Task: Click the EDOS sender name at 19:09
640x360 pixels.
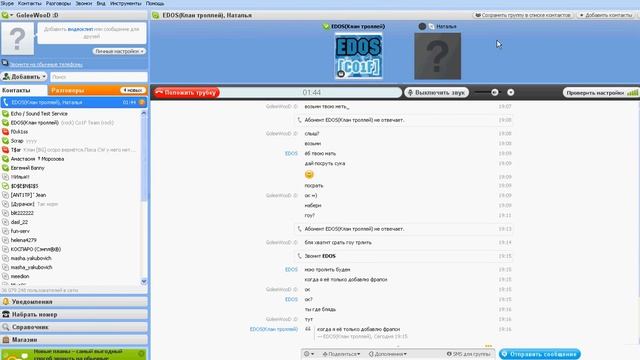Action: [291, 153]
